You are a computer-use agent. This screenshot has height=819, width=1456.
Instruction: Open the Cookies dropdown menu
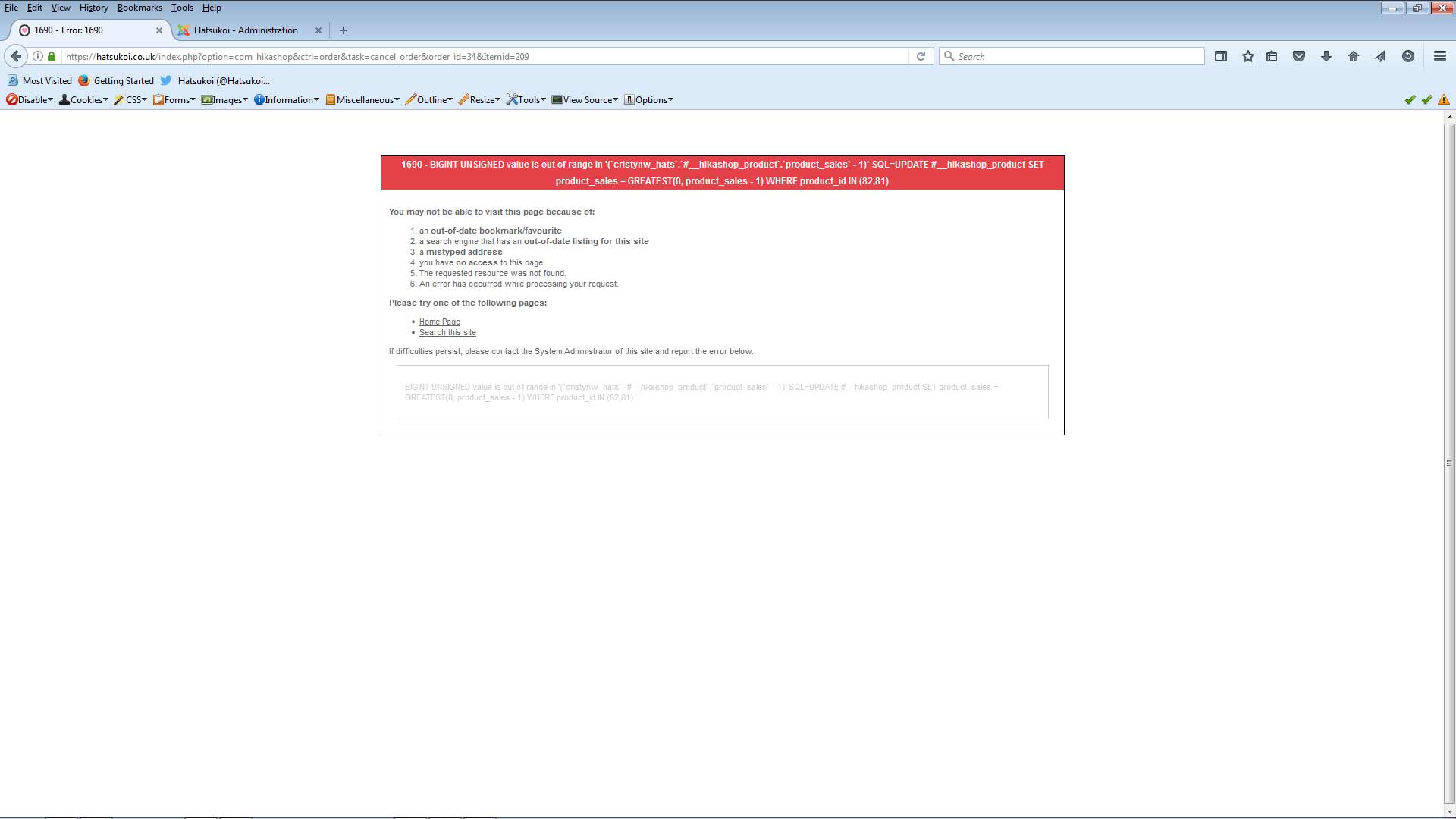(84, 100)
